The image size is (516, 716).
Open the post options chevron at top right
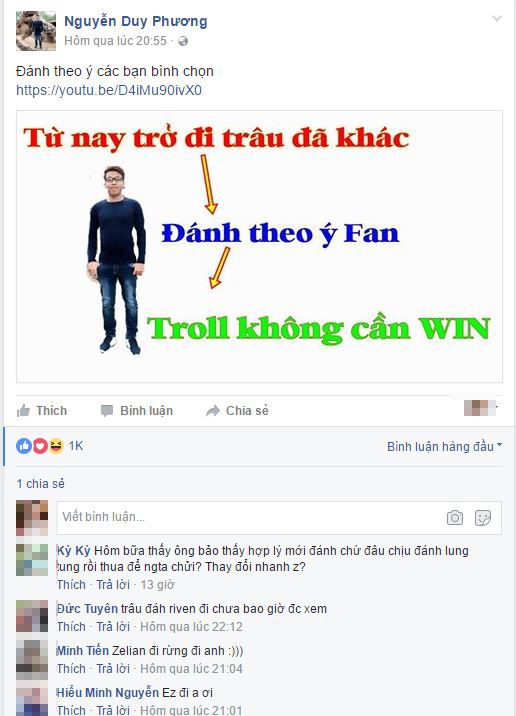tap(496, 18)
